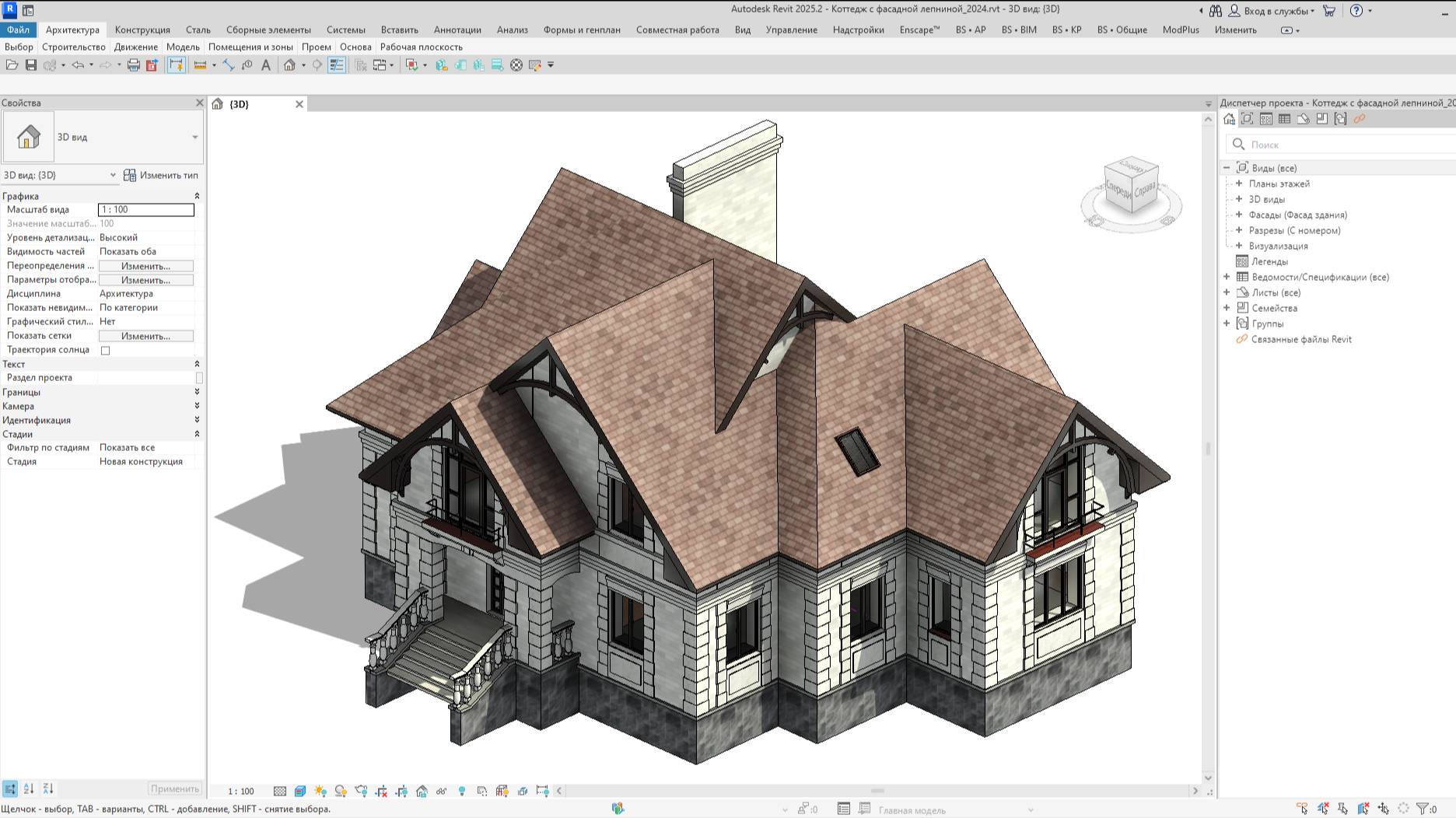Screen dimensions: 1456x818
Task: Select the temporary hide/isolate glasses icon
Action: [x=442, y=791]
